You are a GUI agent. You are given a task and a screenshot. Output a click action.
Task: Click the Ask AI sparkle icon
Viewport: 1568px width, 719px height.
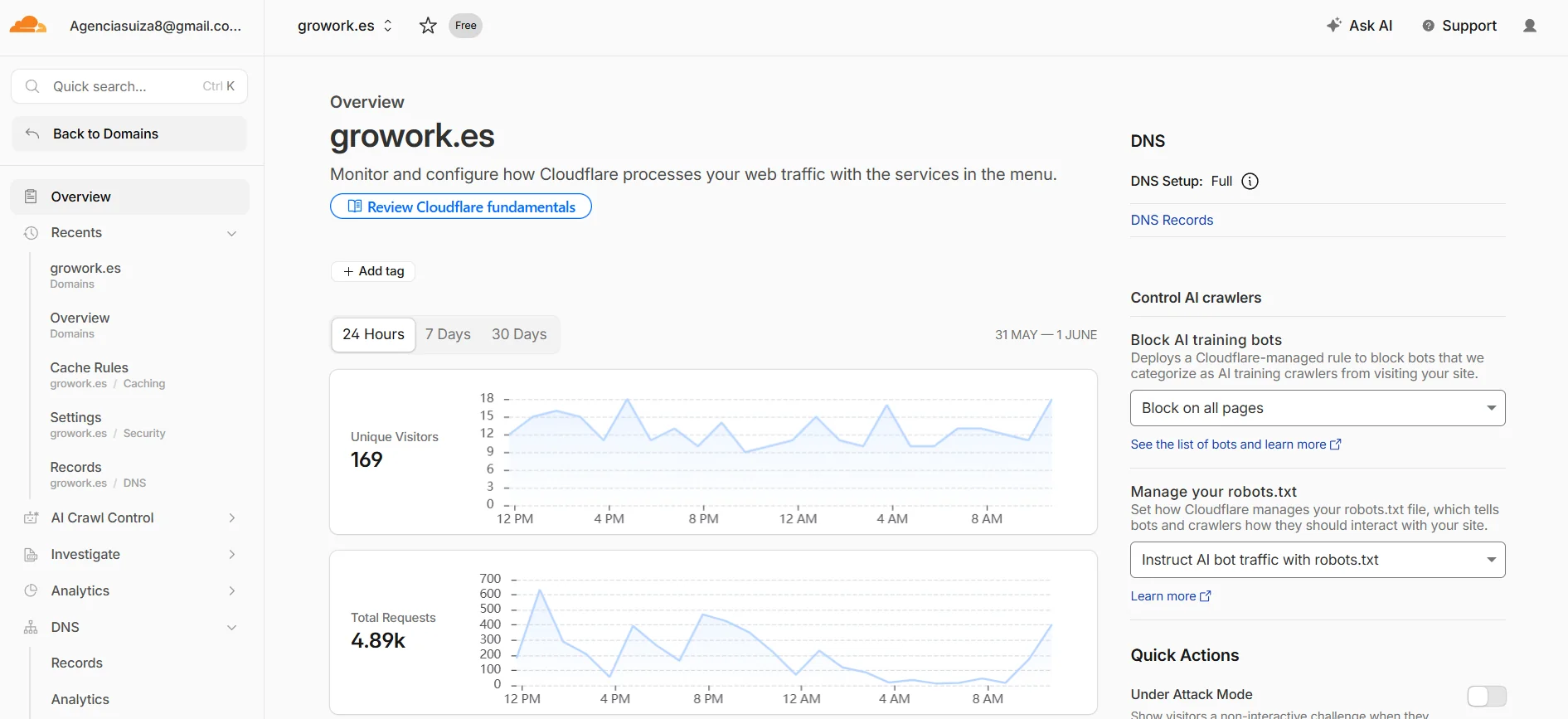1333,25
